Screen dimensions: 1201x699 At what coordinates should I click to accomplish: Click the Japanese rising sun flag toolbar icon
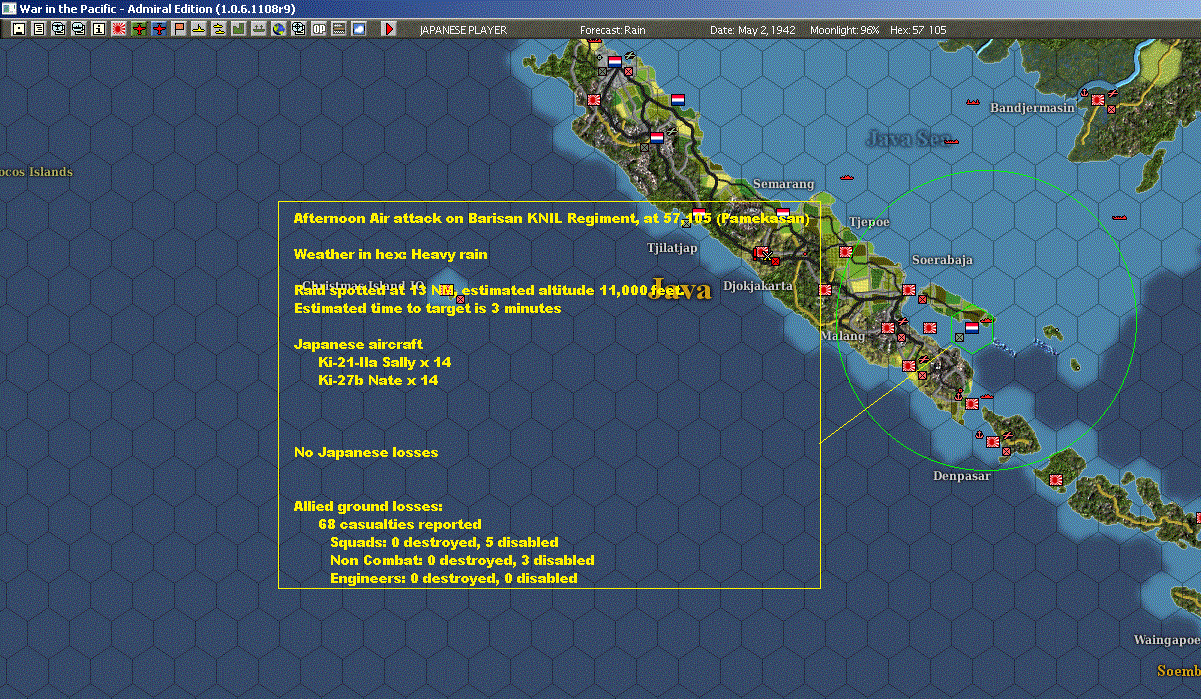[x=119, y=29]
